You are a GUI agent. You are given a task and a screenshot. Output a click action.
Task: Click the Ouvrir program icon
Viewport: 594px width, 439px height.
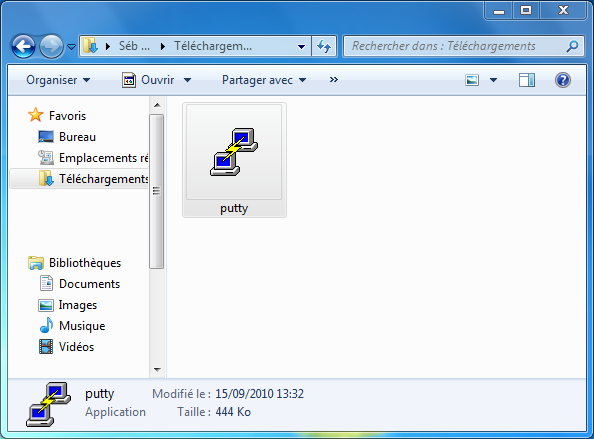point(129,80)
